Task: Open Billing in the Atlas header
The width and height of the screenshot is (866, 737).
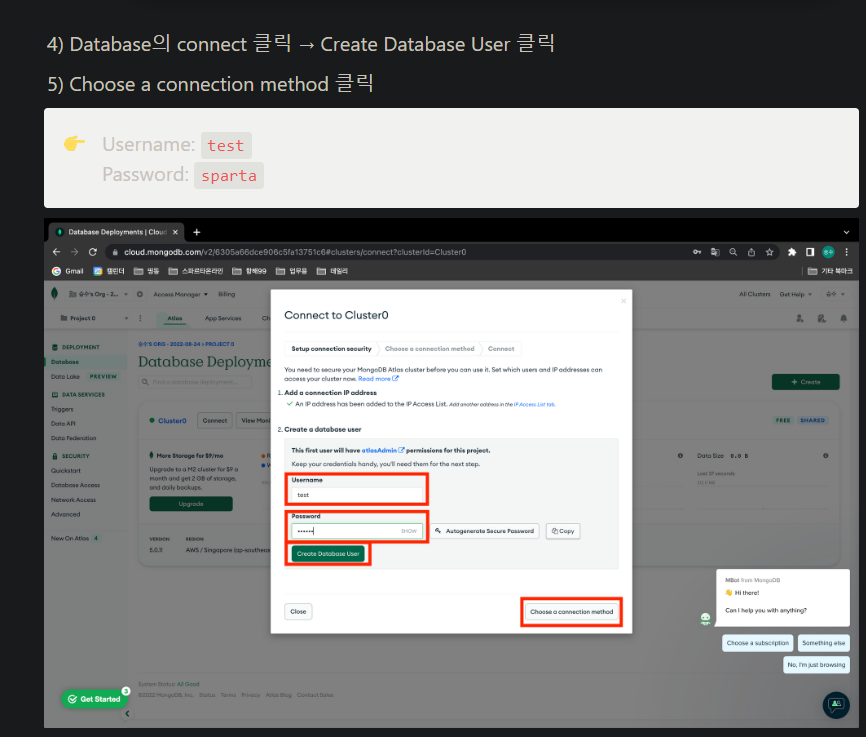Action: 226,294
